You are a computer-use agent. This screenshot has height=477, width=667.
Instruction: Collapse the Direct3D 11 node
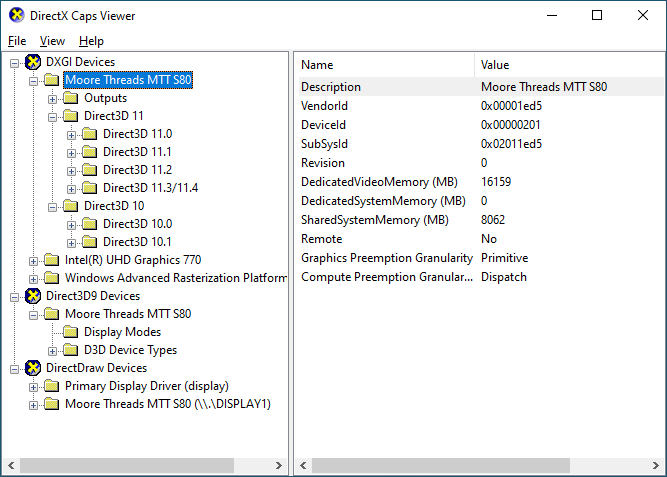52,117
